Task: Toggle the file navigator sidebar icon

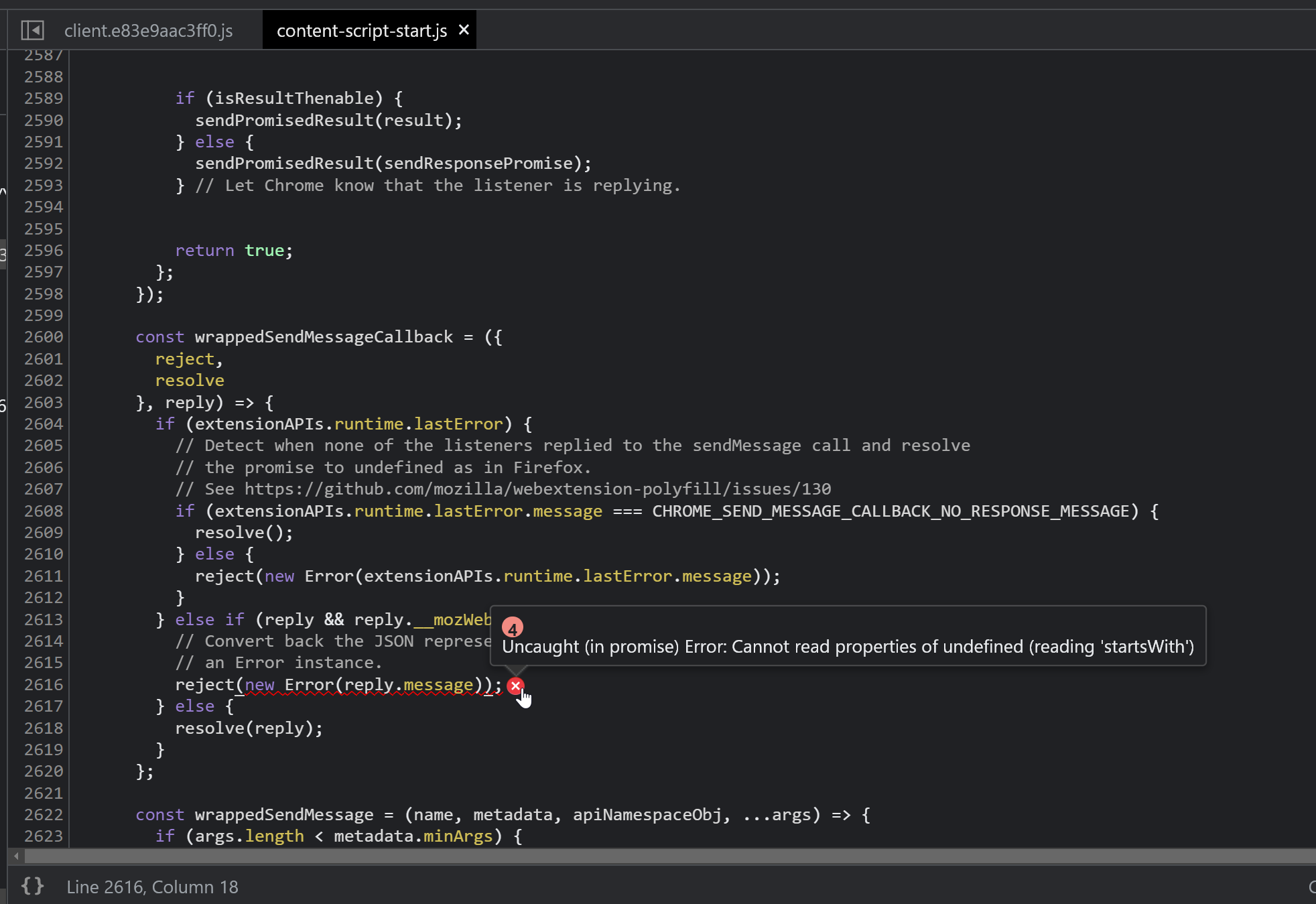Action: (x=32, y=30)
